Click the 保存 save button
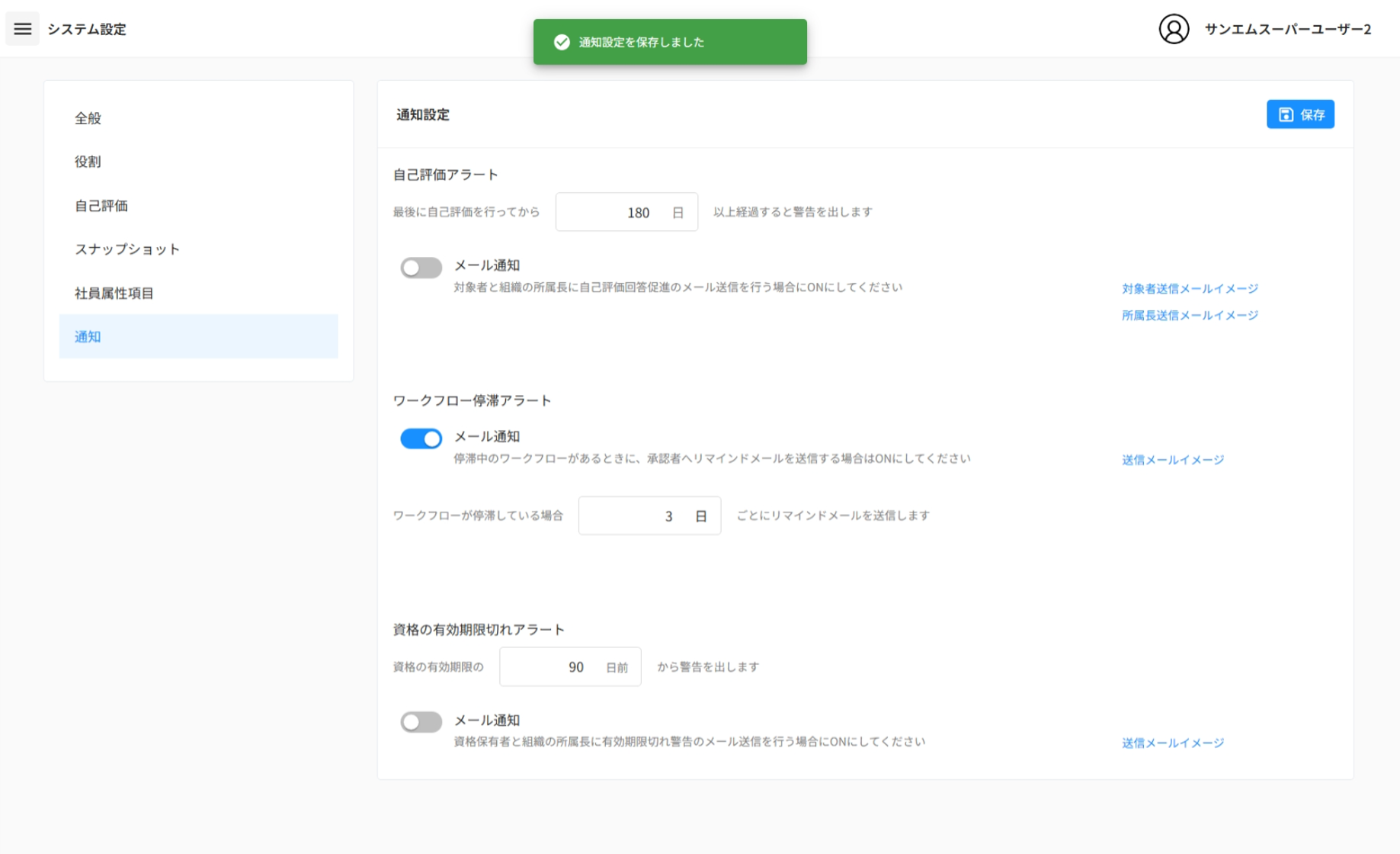Viewport: 1400px width, 854px height. (1300, 114)
